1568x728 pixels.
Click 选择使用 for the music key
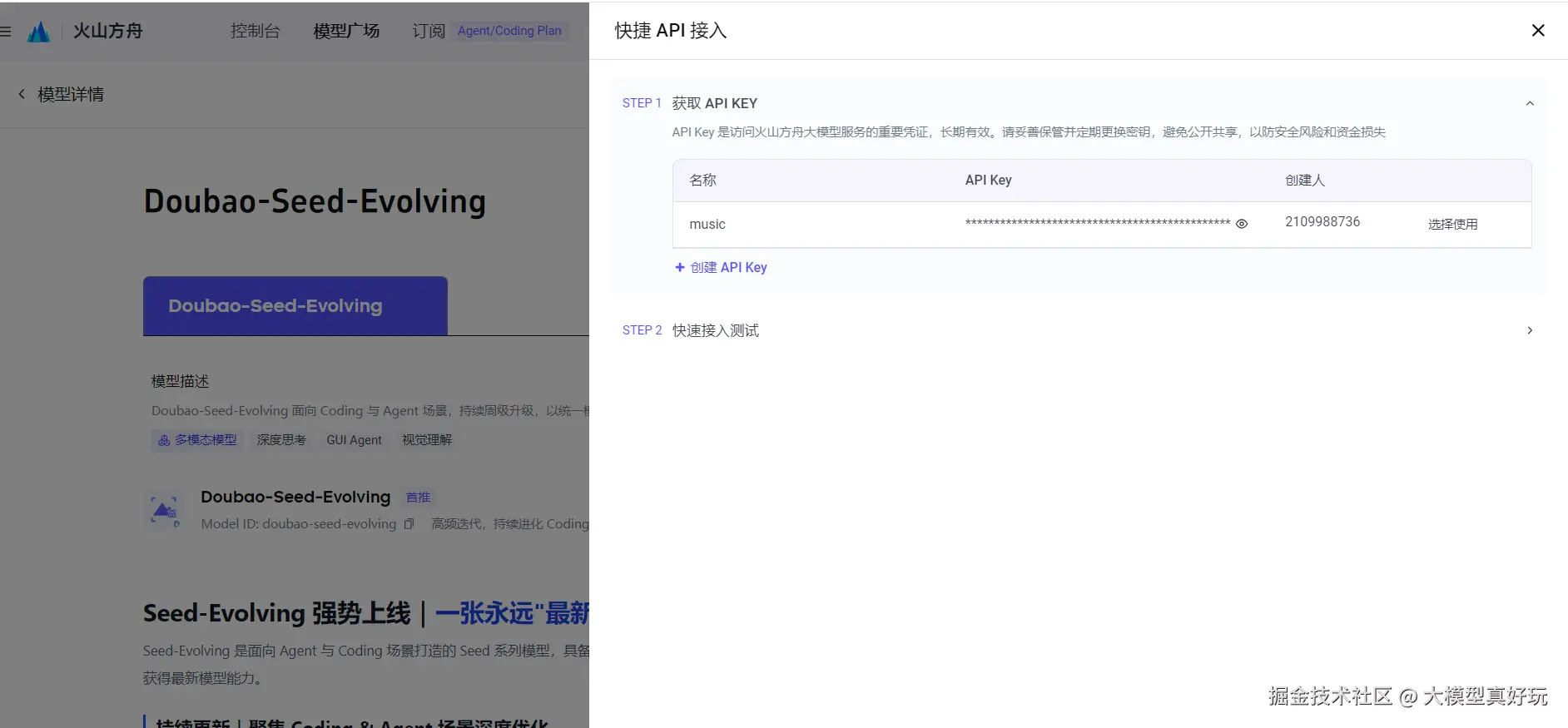pos(1453,224)
